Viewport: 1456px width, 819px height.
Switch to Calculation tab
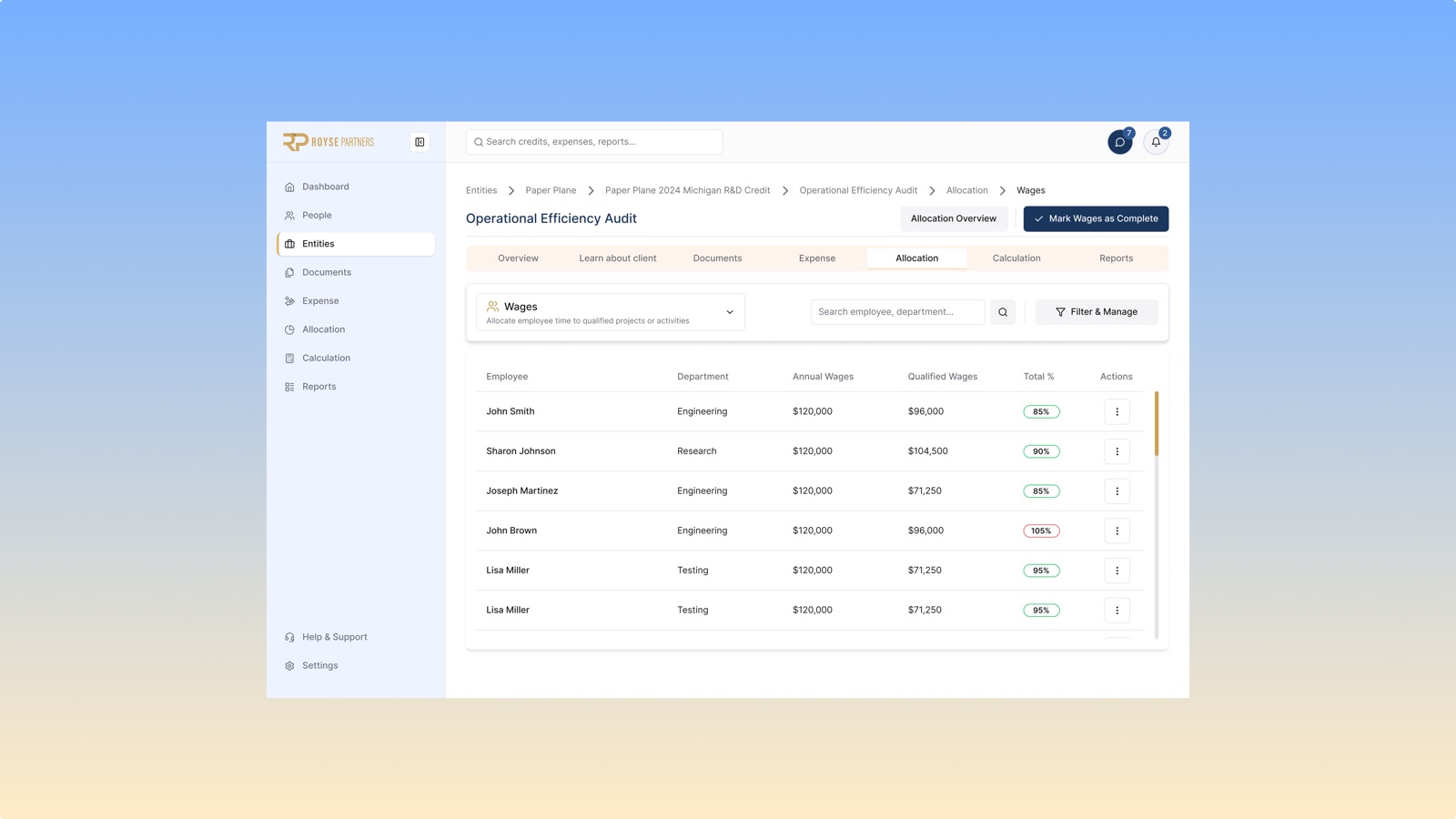tap(1016, 258)
